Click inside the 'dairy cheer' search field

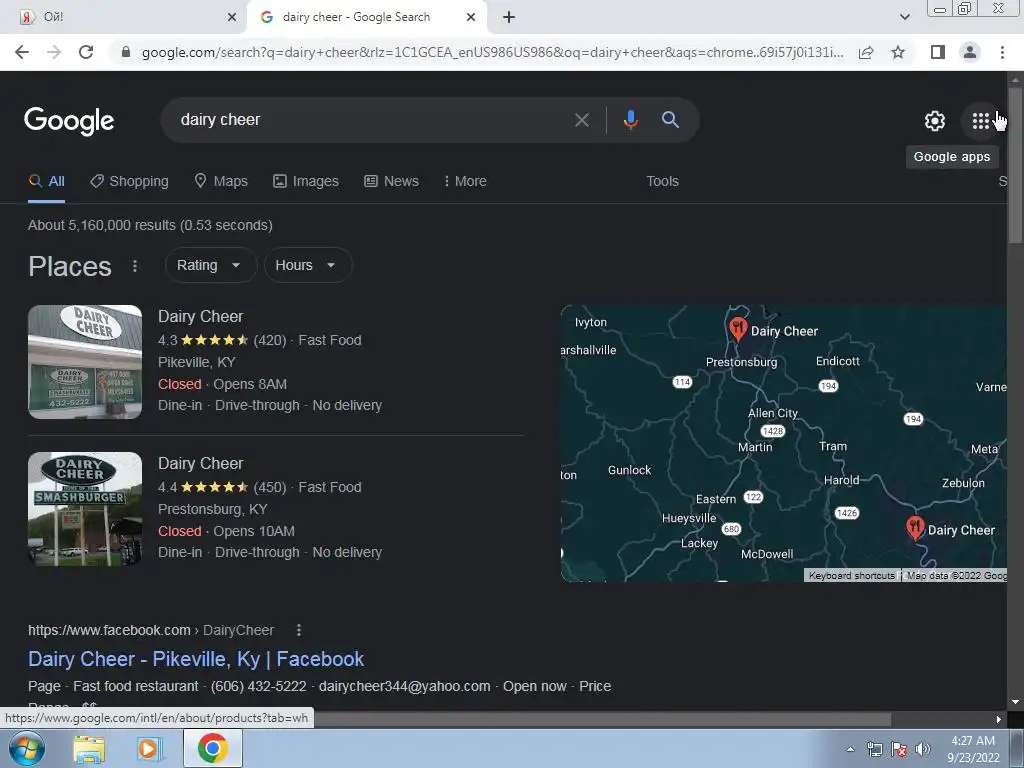pos(372,120)
